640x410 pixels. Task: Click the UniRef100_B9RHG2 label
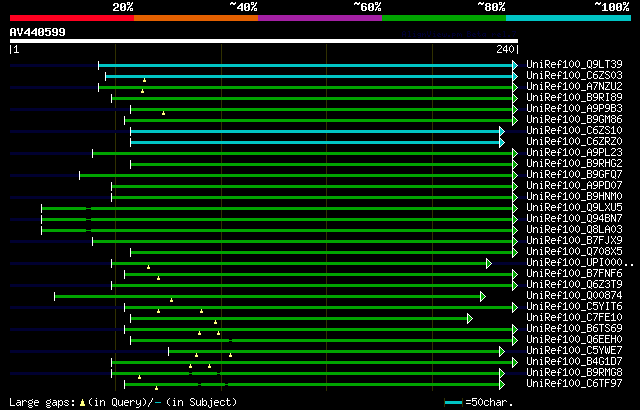pyautogui.click(x=574, y=163)
